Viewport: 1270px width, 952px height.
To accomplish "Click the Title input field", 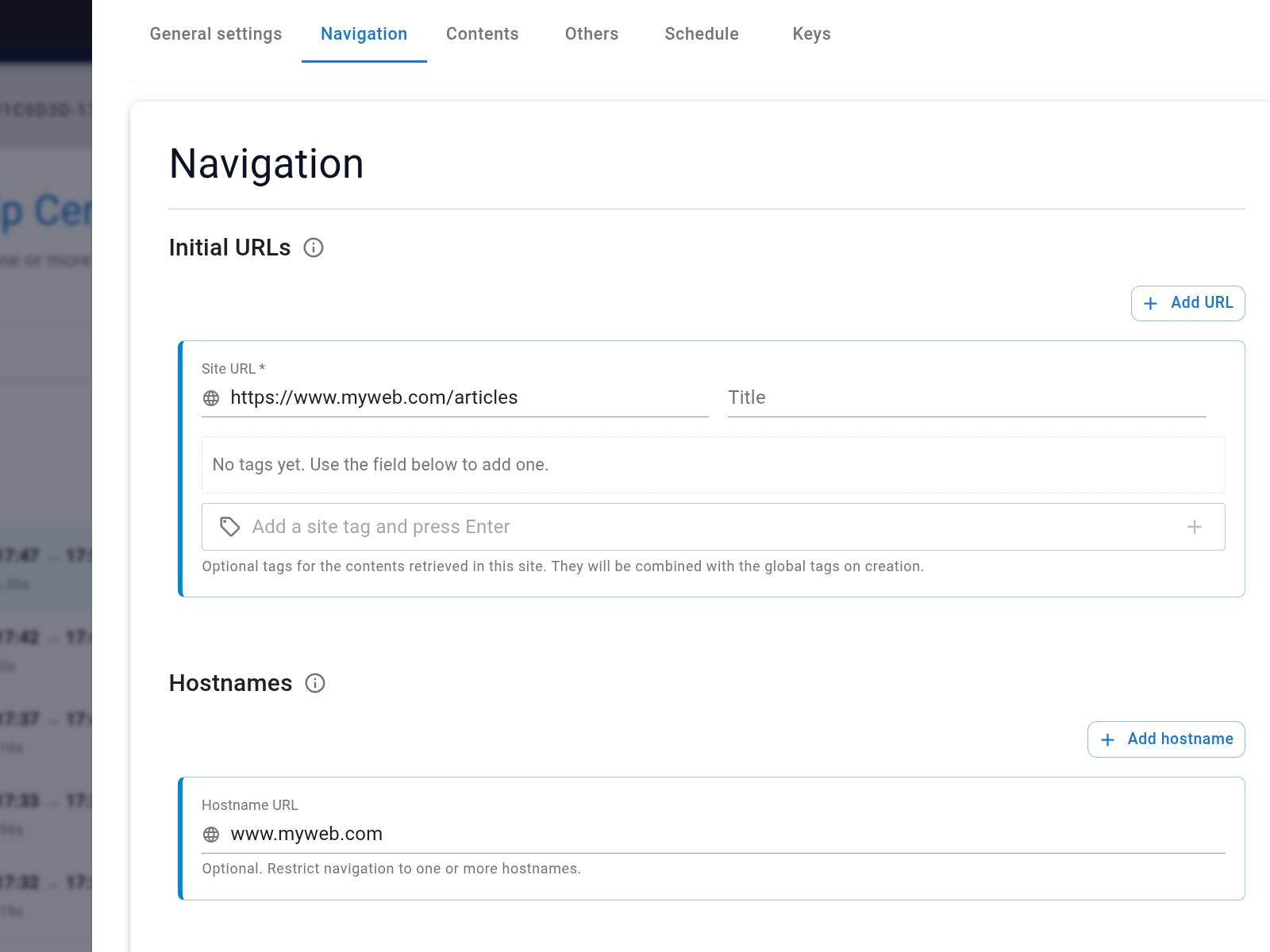I will click(x=967, y=397).
